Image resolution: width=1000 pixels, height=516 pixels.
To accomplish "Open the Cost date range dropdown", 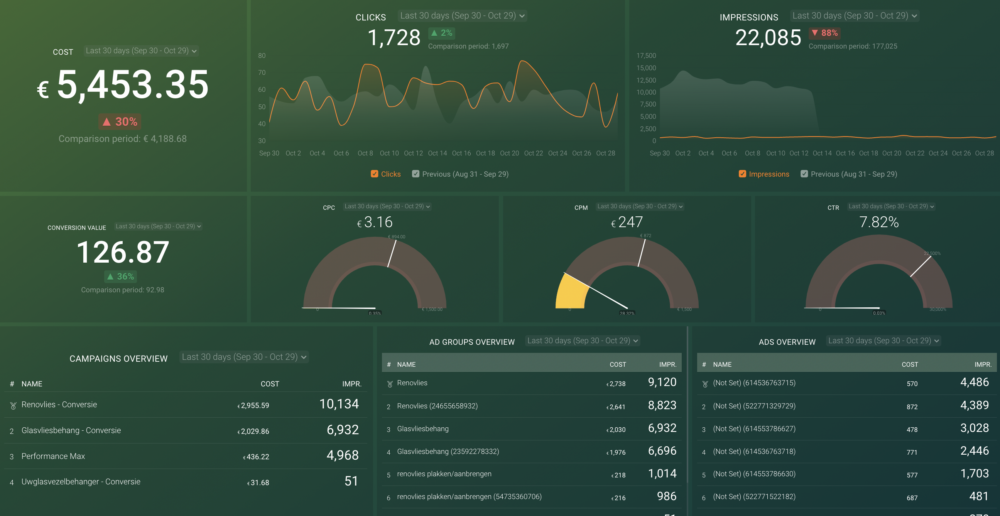I will (x=141, y=51).
